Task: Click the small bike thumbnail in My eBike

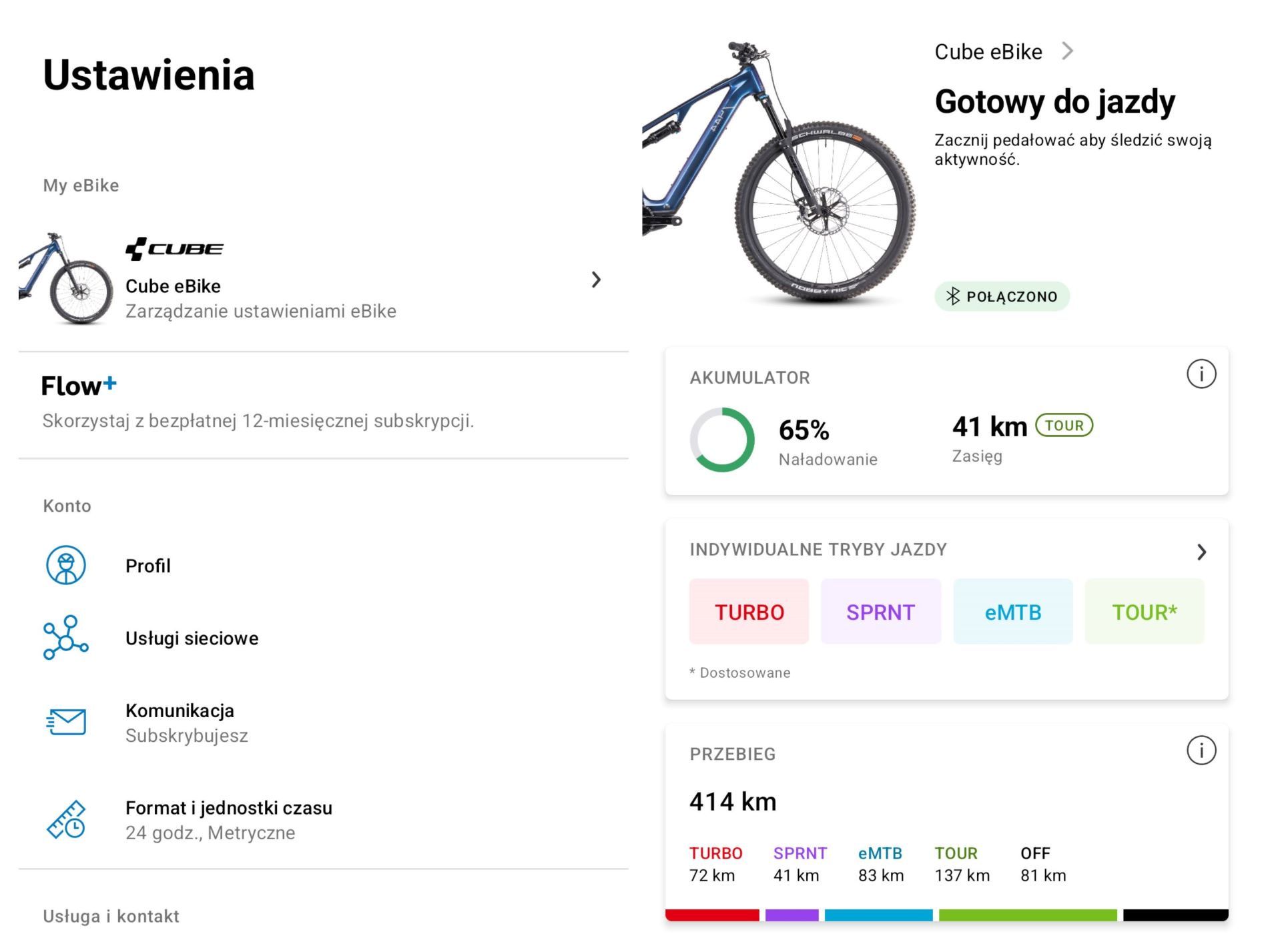Action: 65,279
